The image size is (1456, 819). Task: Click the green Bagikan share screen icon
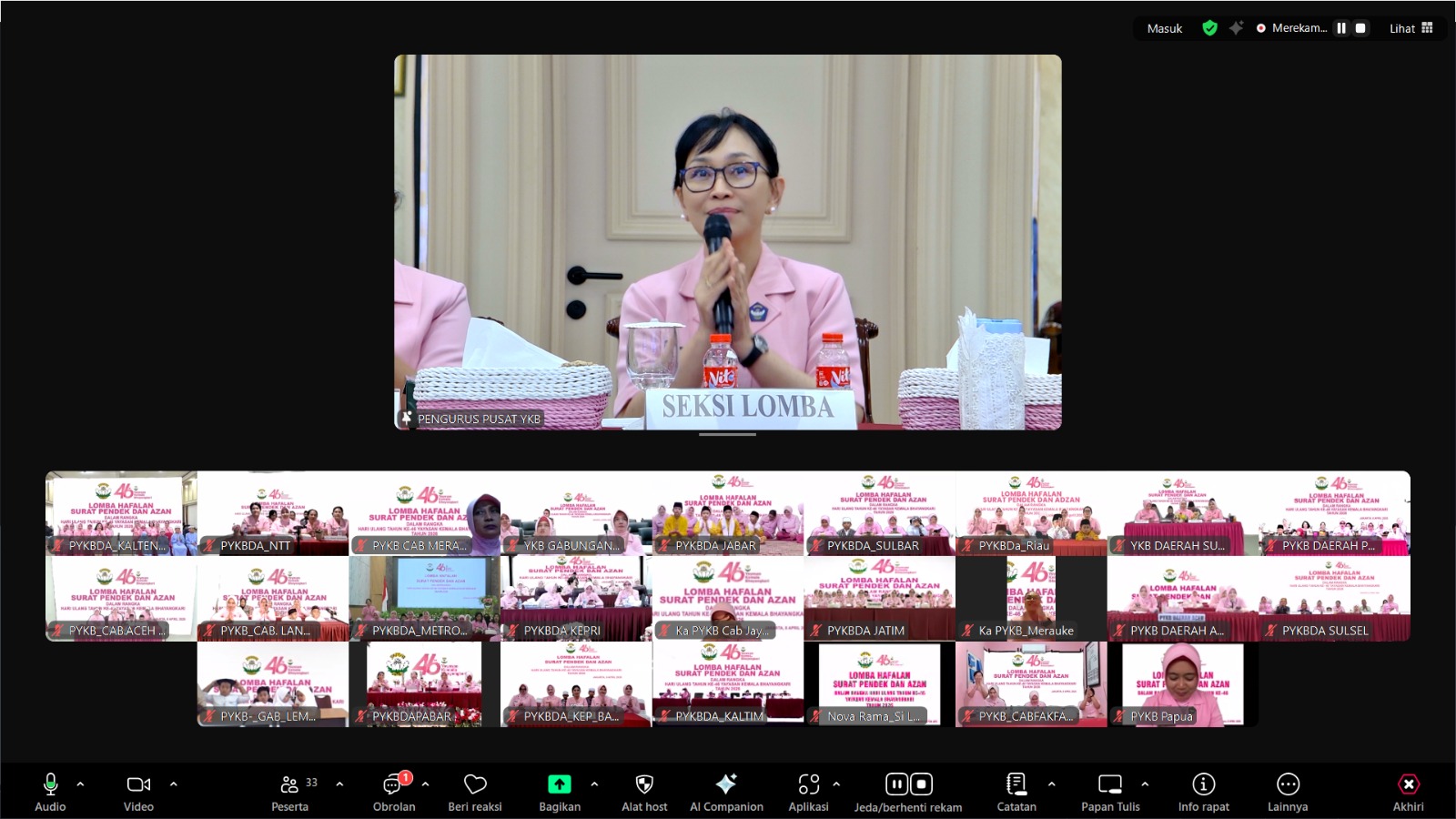(559, 784)
